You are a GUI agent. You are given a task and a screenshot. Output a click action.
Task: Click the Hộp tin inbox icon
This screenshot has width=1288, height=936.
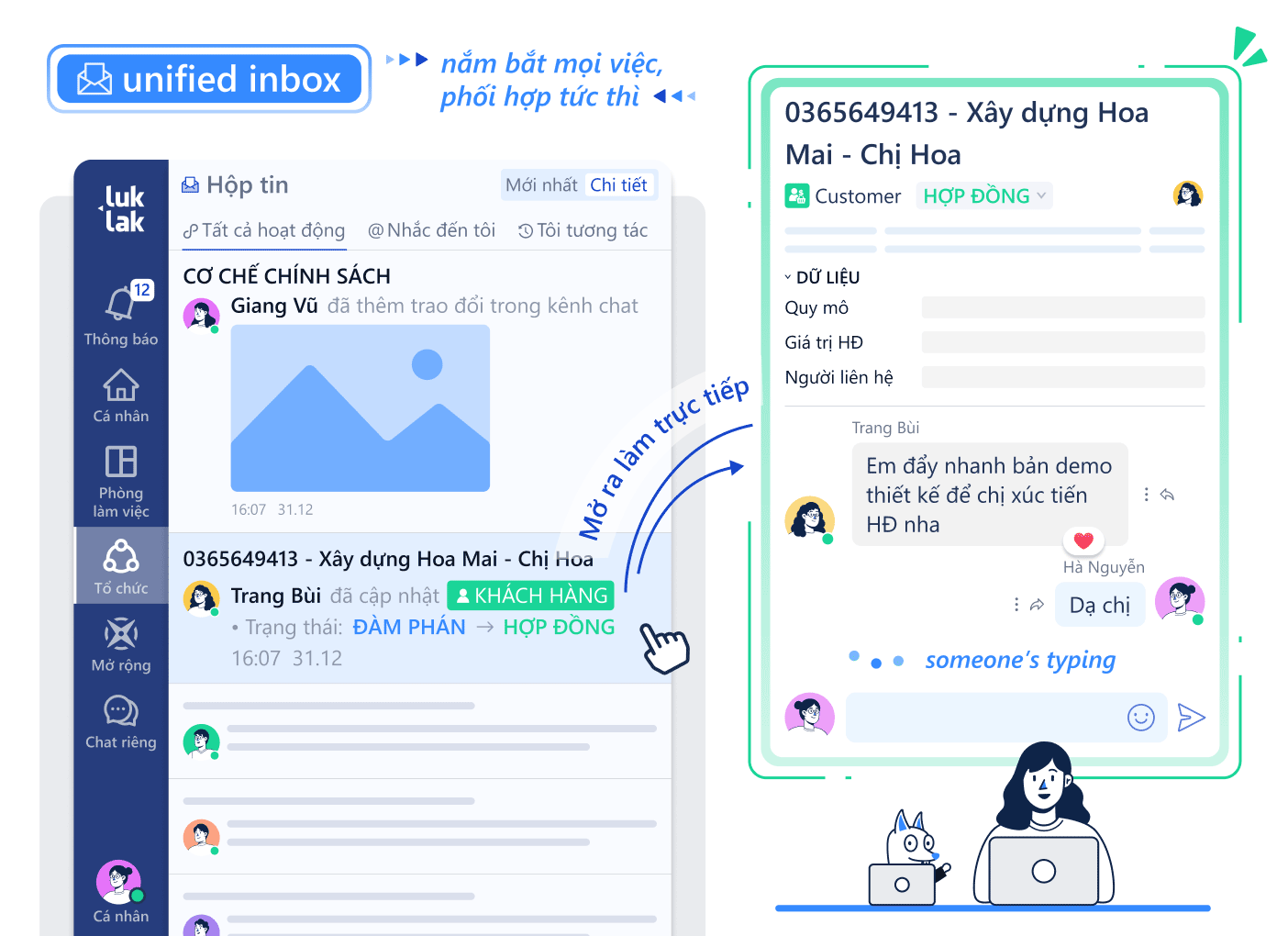[190, 185]
